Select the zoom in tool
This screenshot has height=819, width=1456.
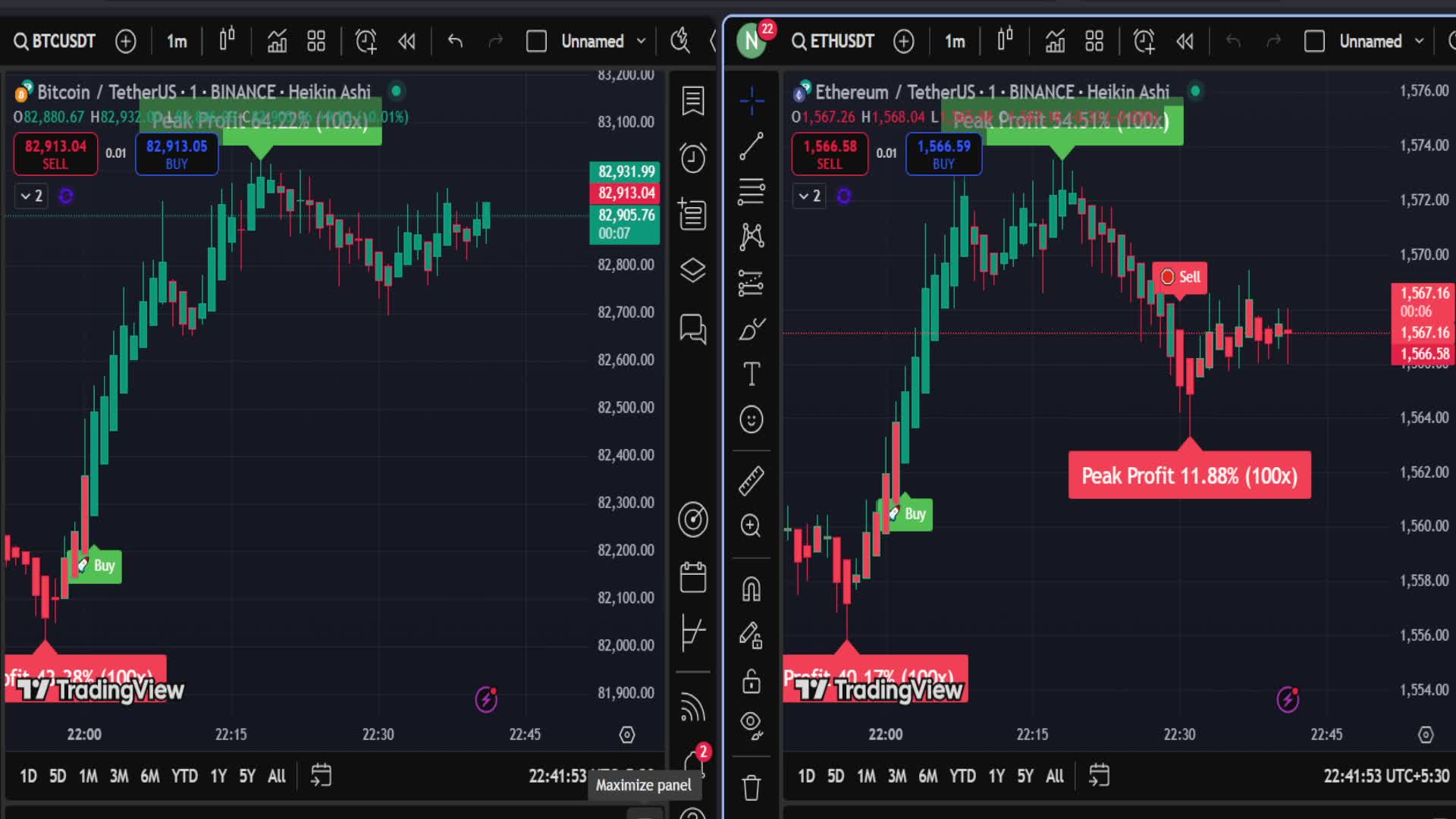point(752,526)
